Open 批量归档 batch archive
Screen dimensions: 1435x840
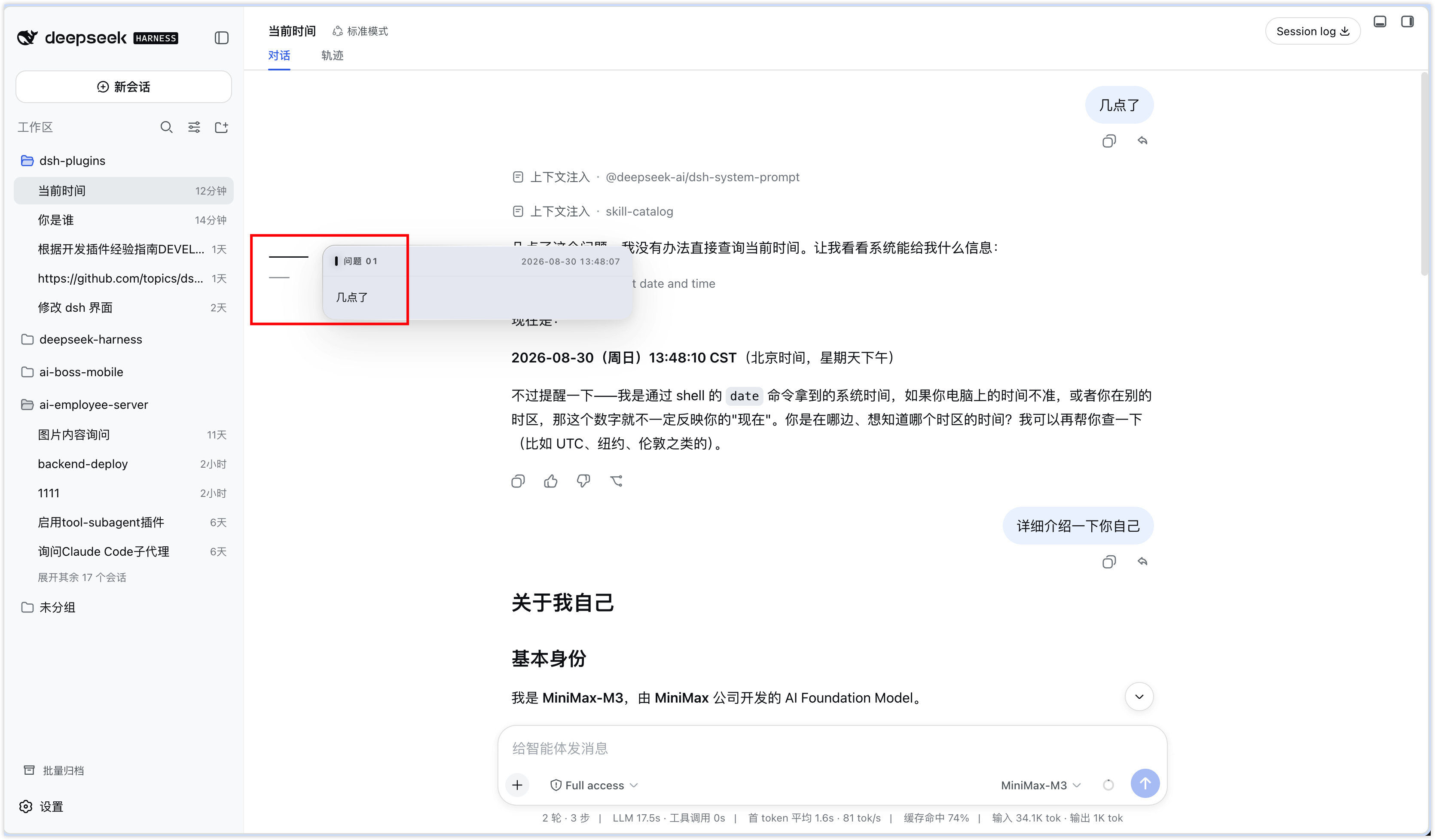tap(54, 771)
